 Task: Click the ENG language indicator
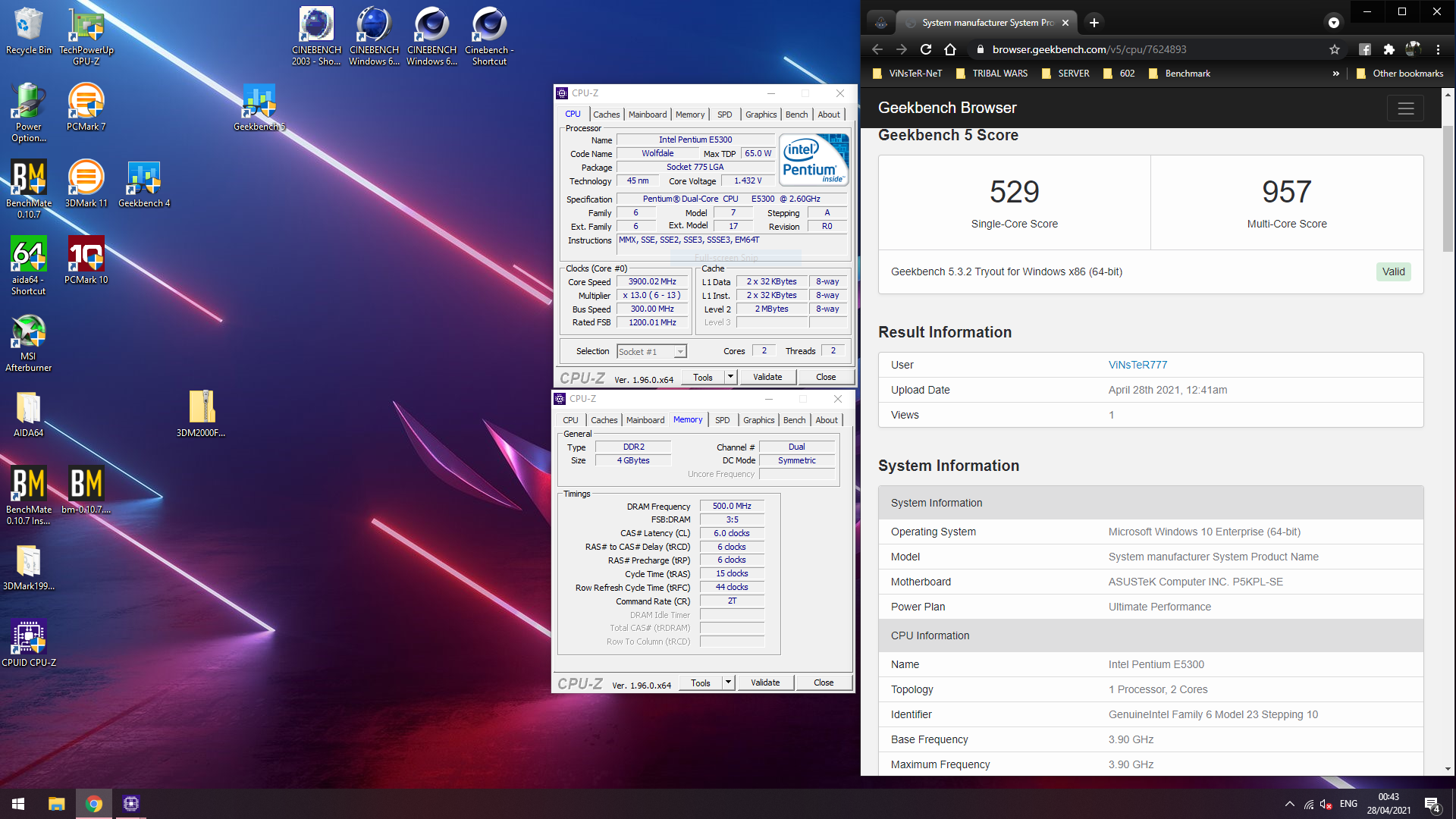[x=1348, y=804]
